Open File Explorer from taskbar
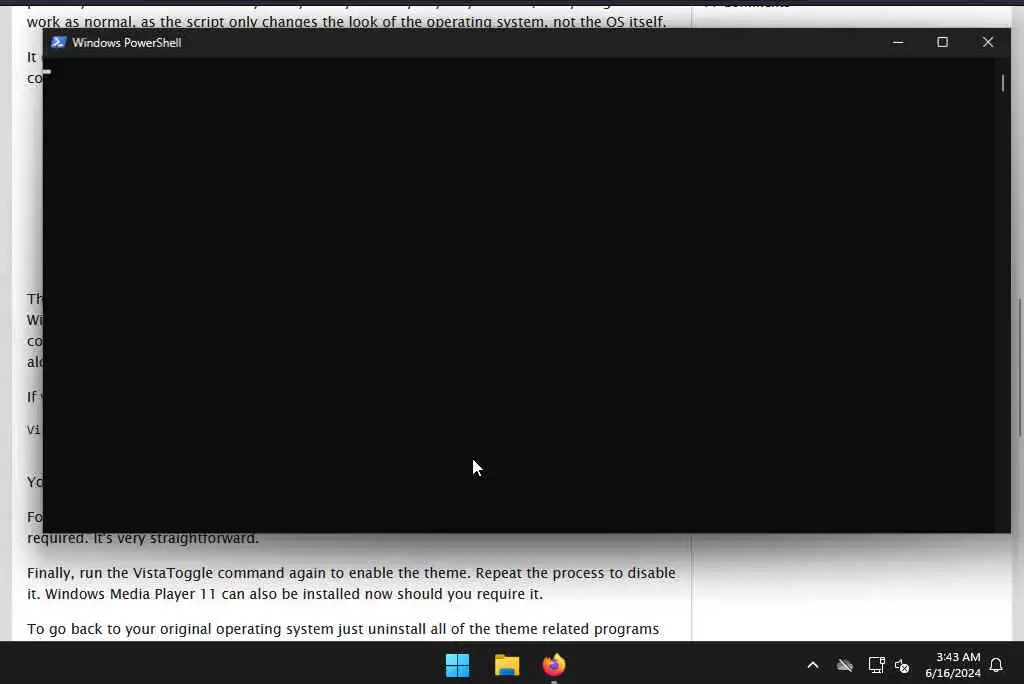 pos(507,665)
